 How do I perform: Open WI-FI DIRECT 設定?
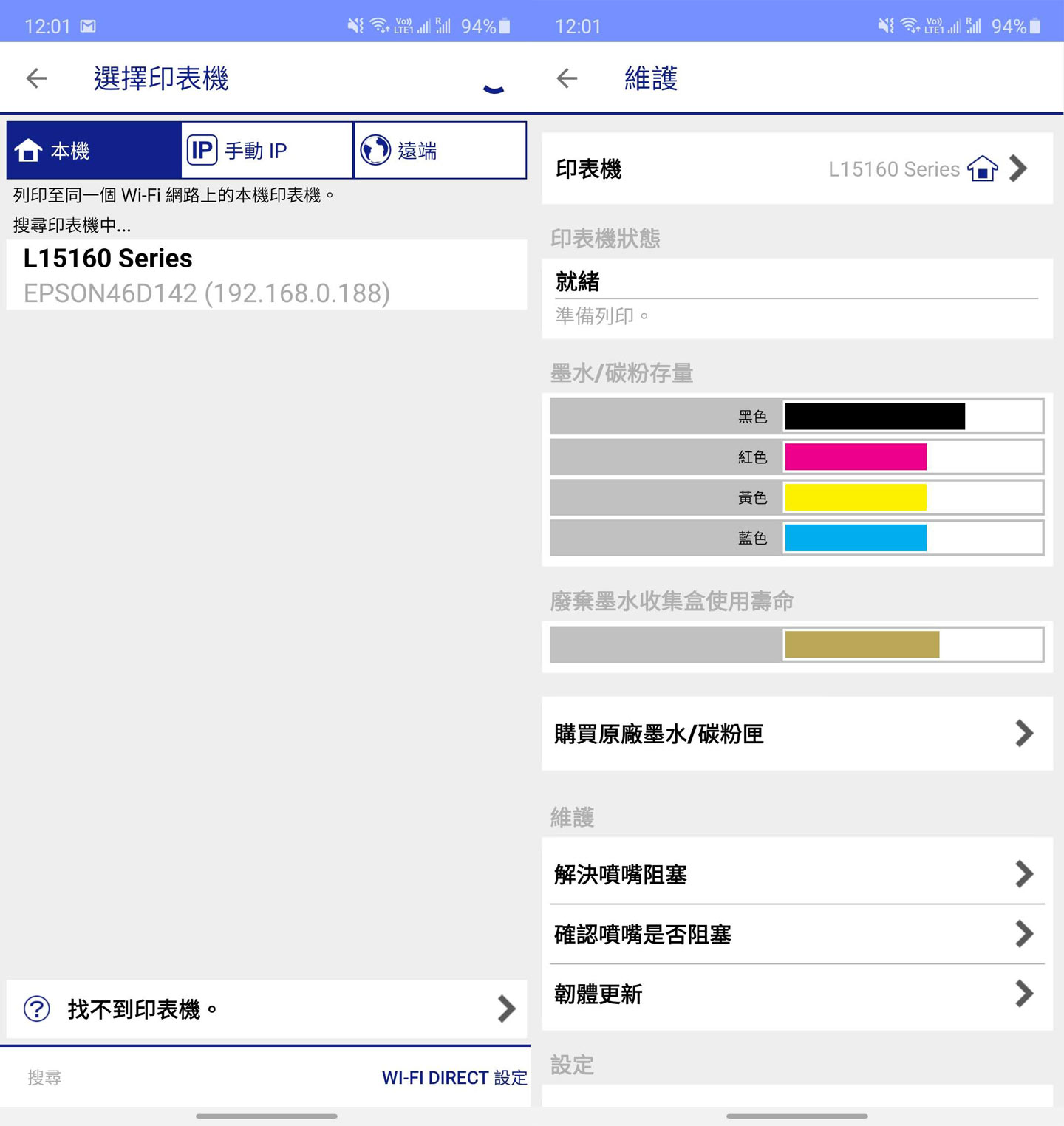coord(454,1078)
